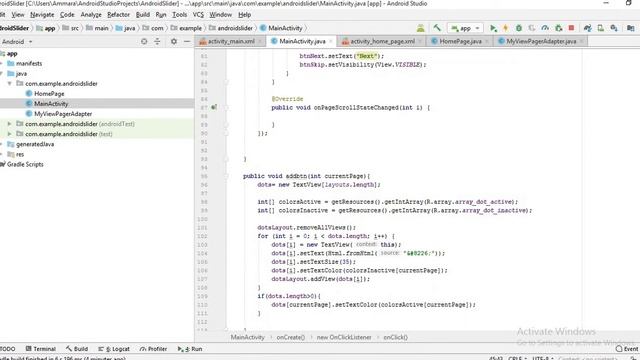Click the Make Project hammer icon
This screenshot has height=360, width=640.
(x=437, y=28)
